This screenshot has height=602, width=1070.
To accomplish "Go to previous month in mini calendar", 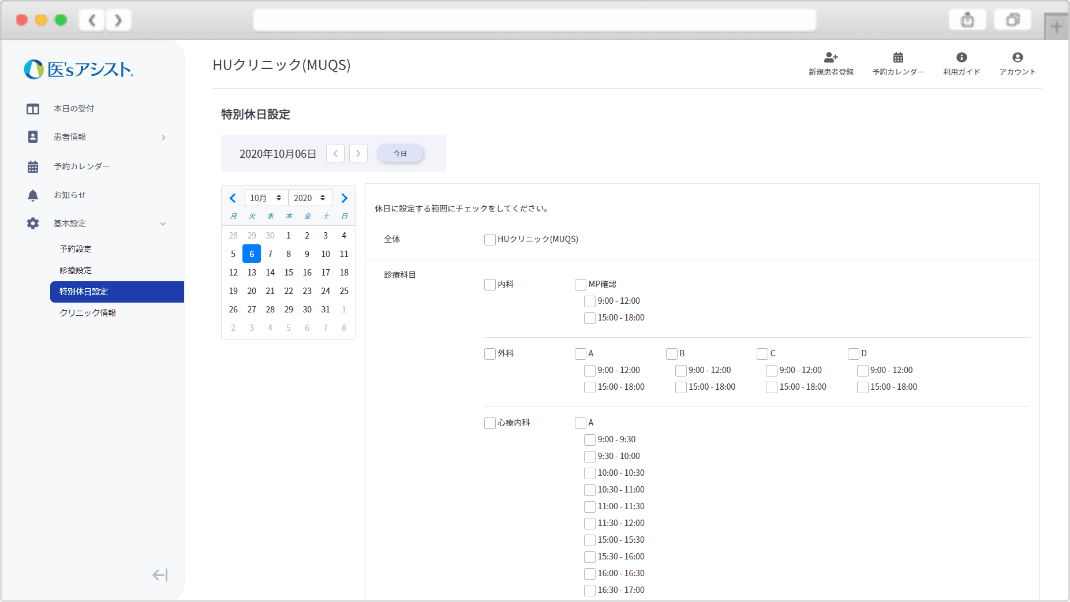I will click(233, 198).
